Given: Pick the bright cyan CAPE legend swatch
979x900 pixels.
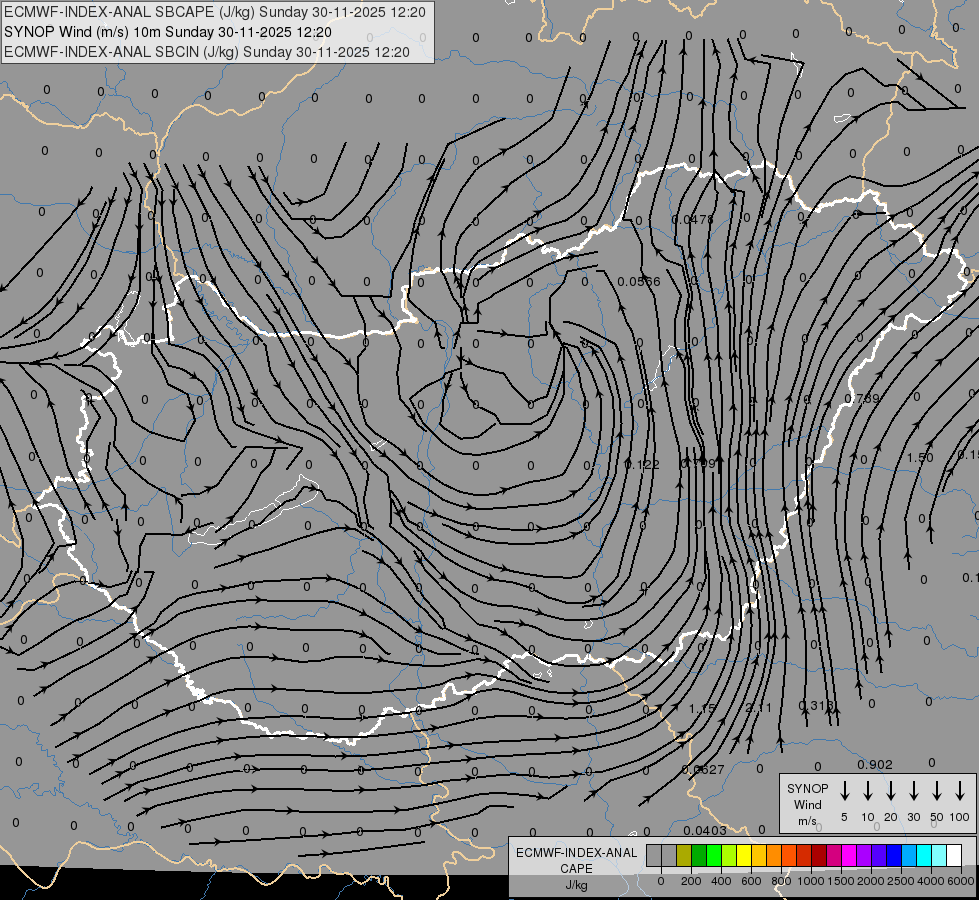Looking at the screenshot, I should (923, 855).
